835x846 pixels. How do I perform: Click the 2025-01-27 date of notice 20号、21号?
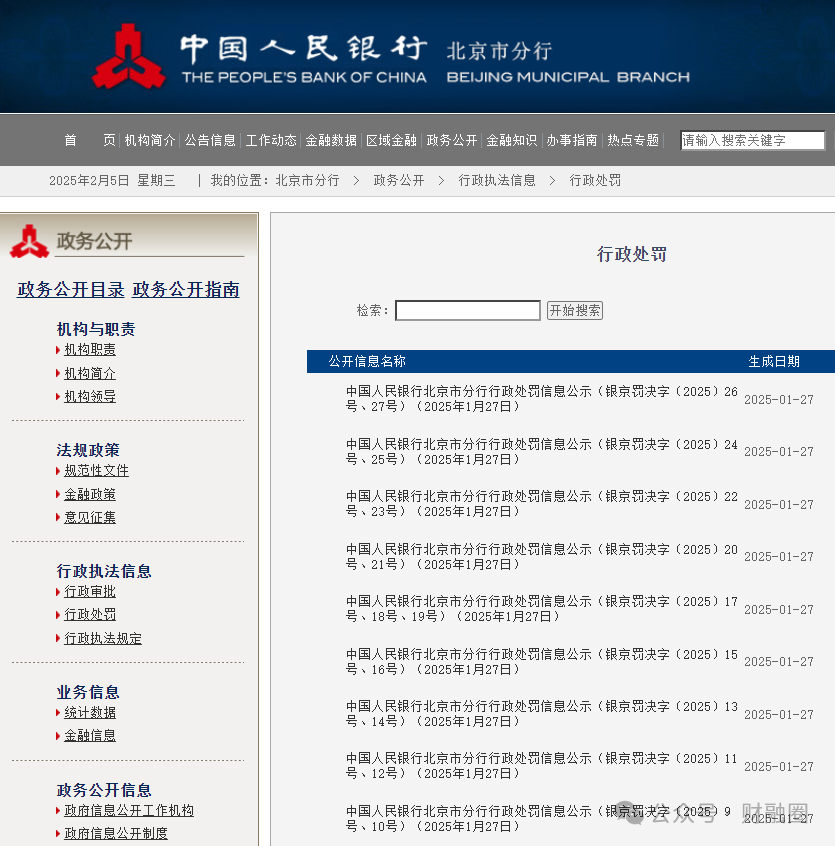tap(779, 556)
